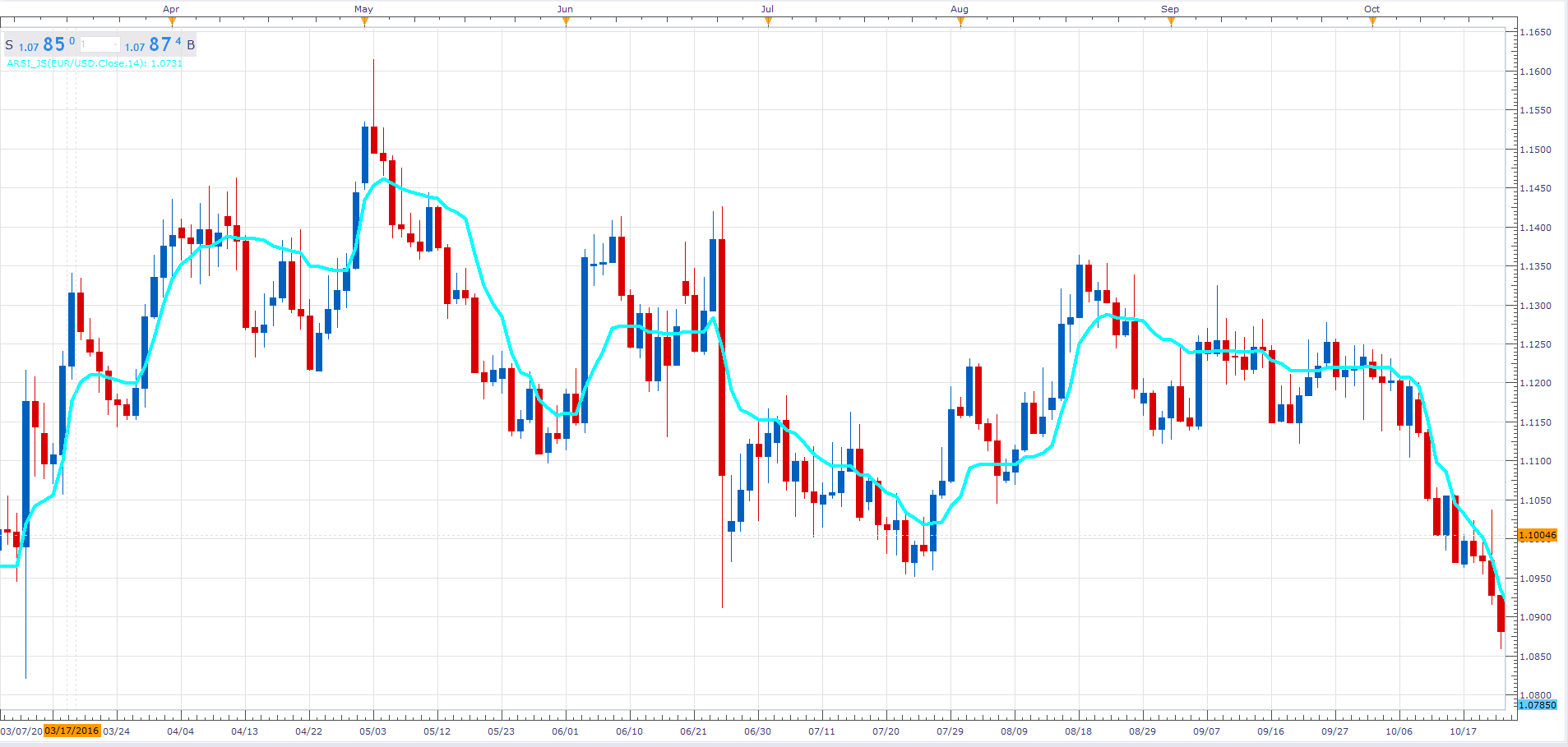
Task: Click the 06/21 date on time axis
Action: point(693,731)
